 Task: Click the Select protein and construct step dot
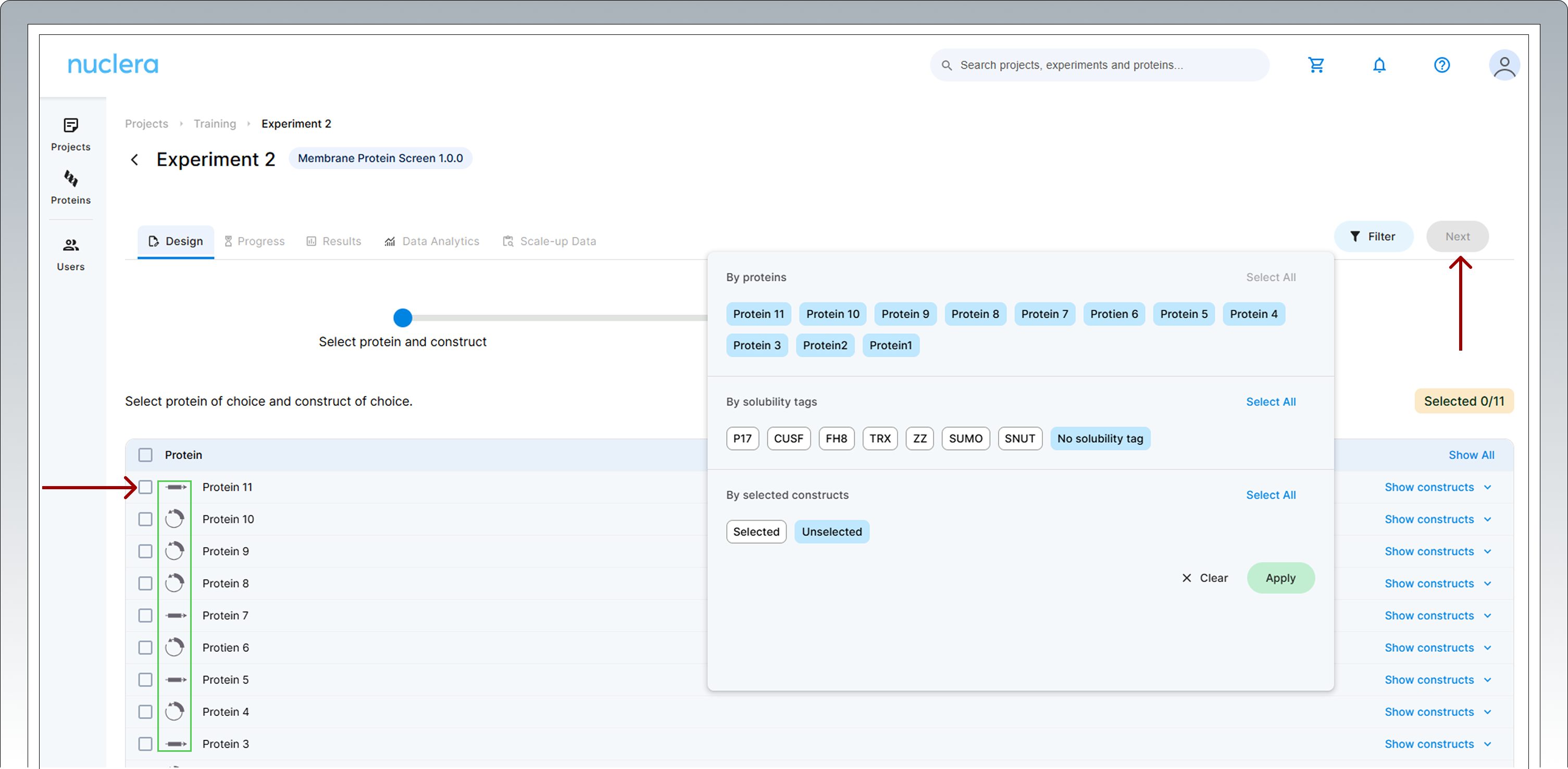click(x=402, y=317)
